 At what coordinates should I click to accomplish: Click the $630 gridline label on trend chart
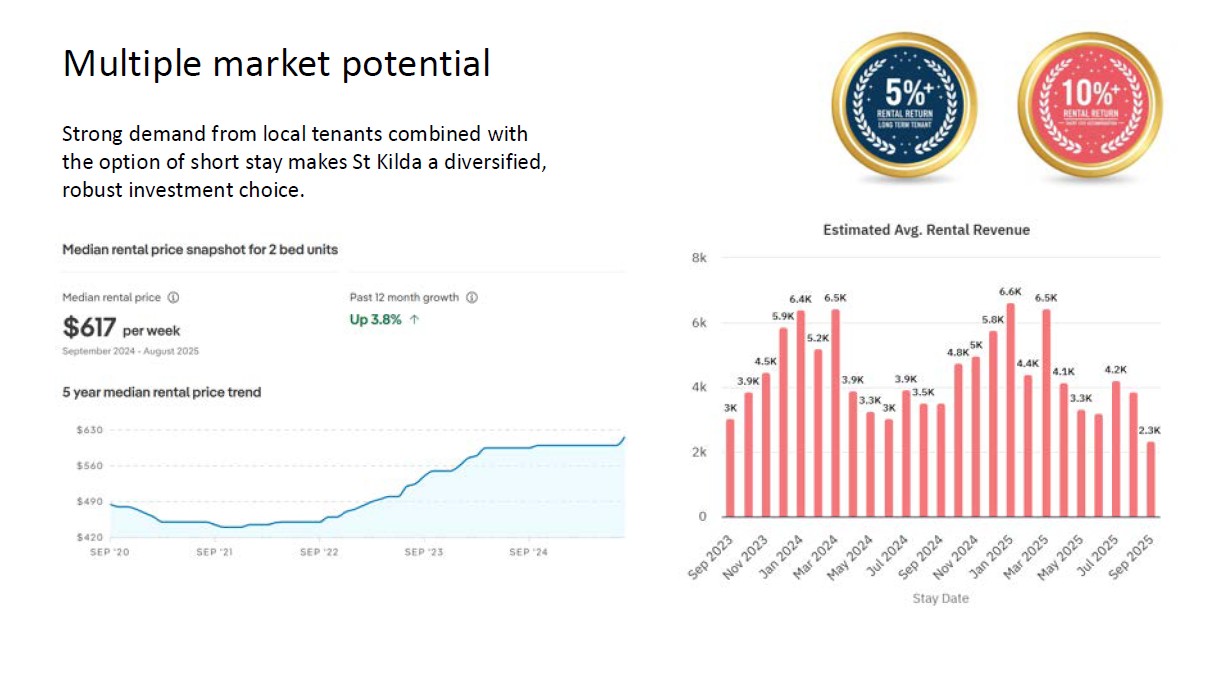[x=90, y=430]
